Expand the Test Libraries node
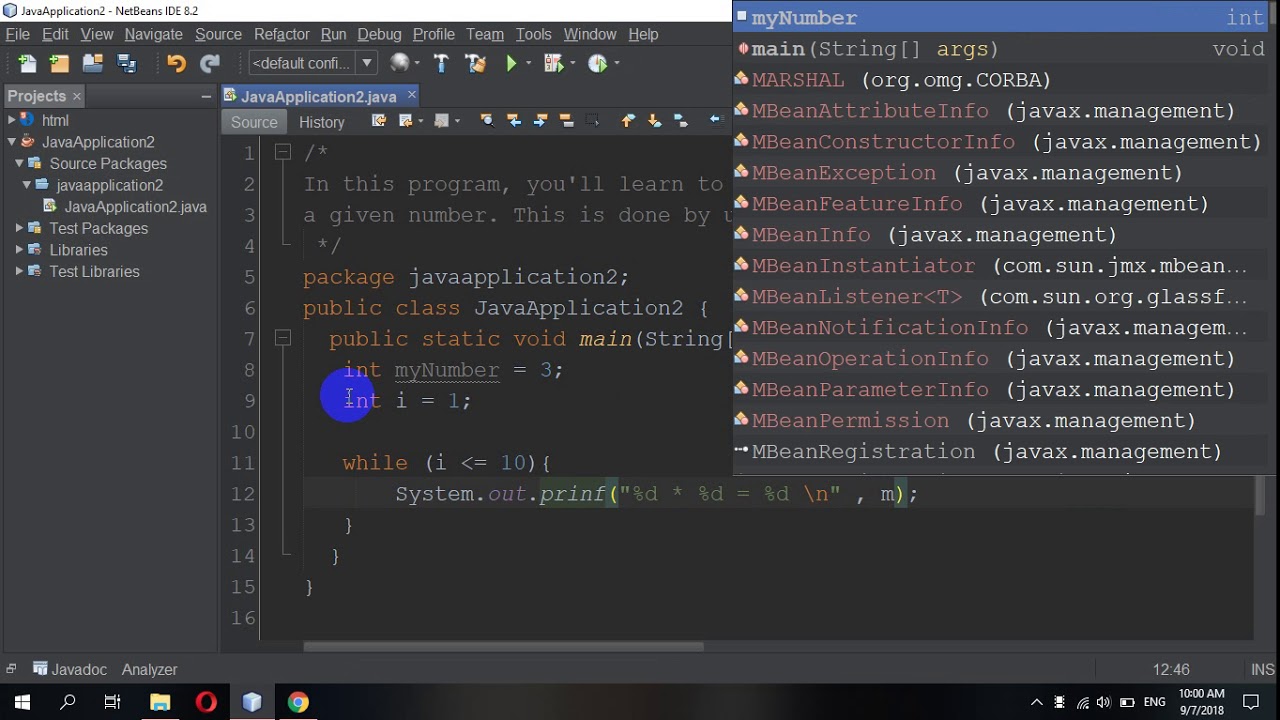Screen dimensions: 1280x720 point(19,271)
